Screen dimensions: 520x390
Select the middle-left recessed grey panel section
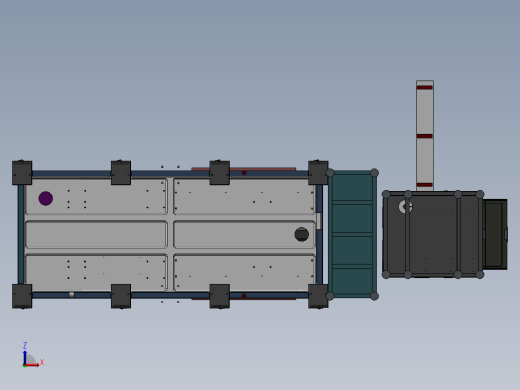pos(96,234)
